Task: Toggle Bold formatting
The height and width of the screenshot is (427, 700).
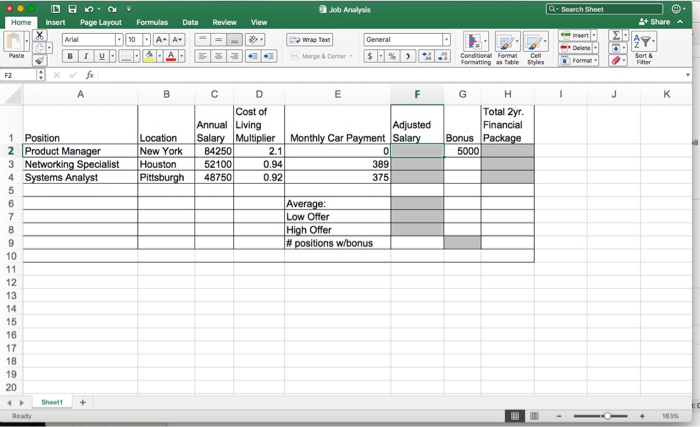Action: (x=70, y=56)
